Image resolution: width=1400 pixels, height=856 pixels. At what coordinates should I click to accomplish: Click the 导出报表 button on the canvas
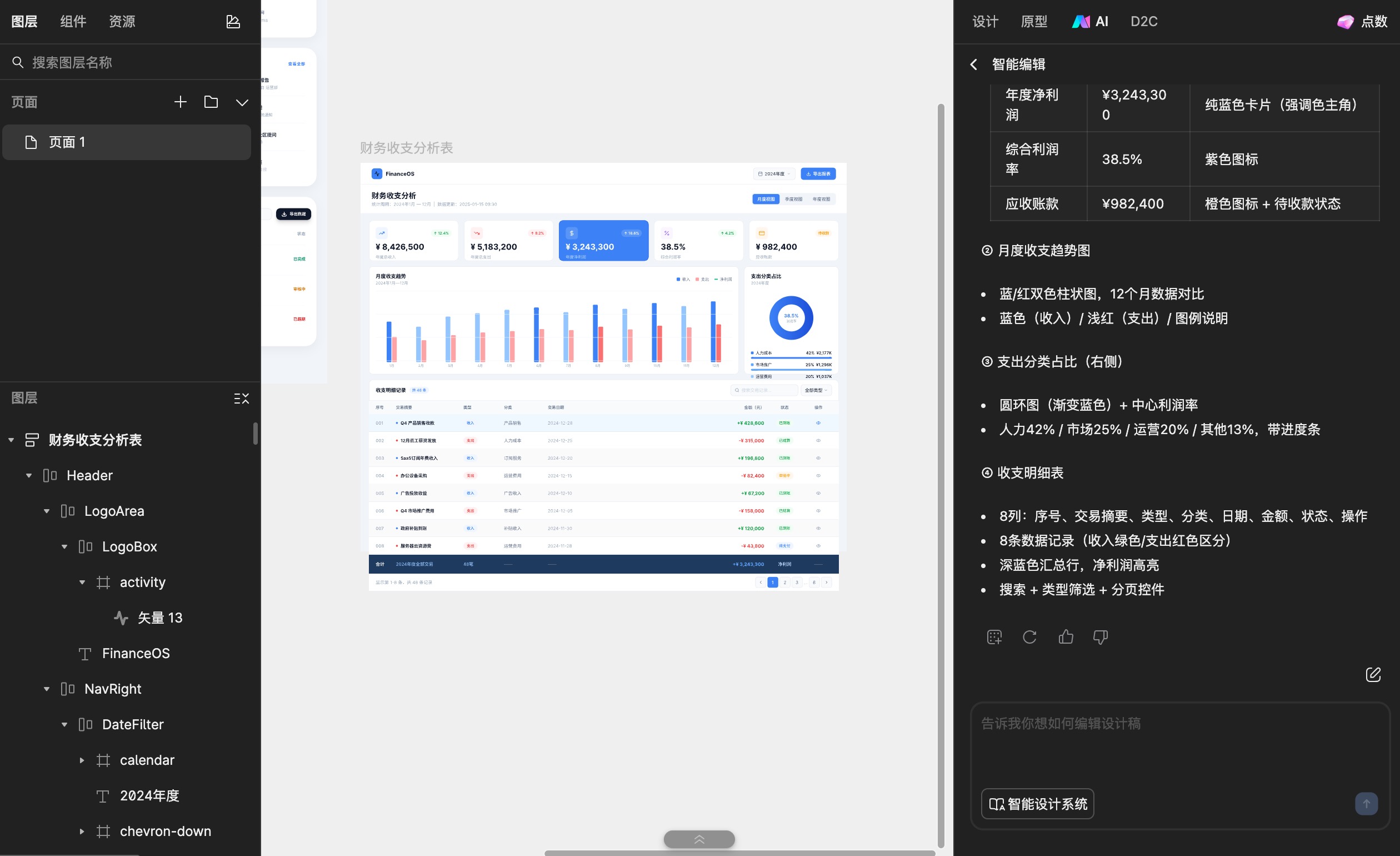818,173
